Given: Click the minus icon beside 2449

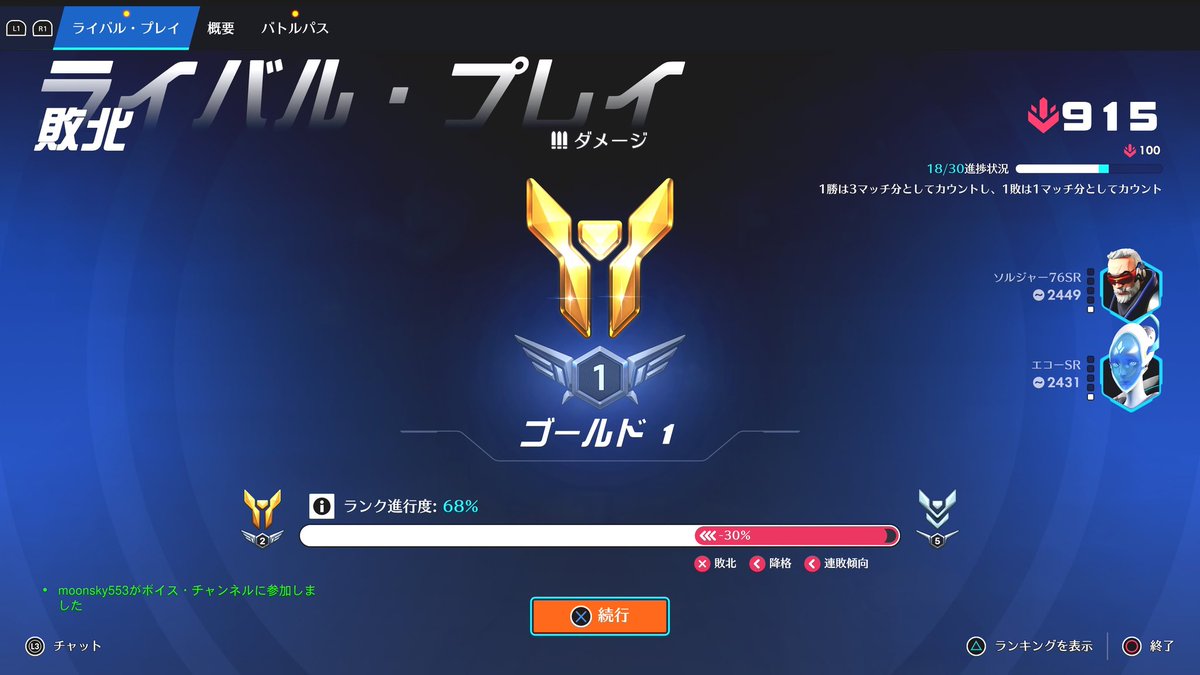Looking at the screenshot, I should coord(1038,295).
